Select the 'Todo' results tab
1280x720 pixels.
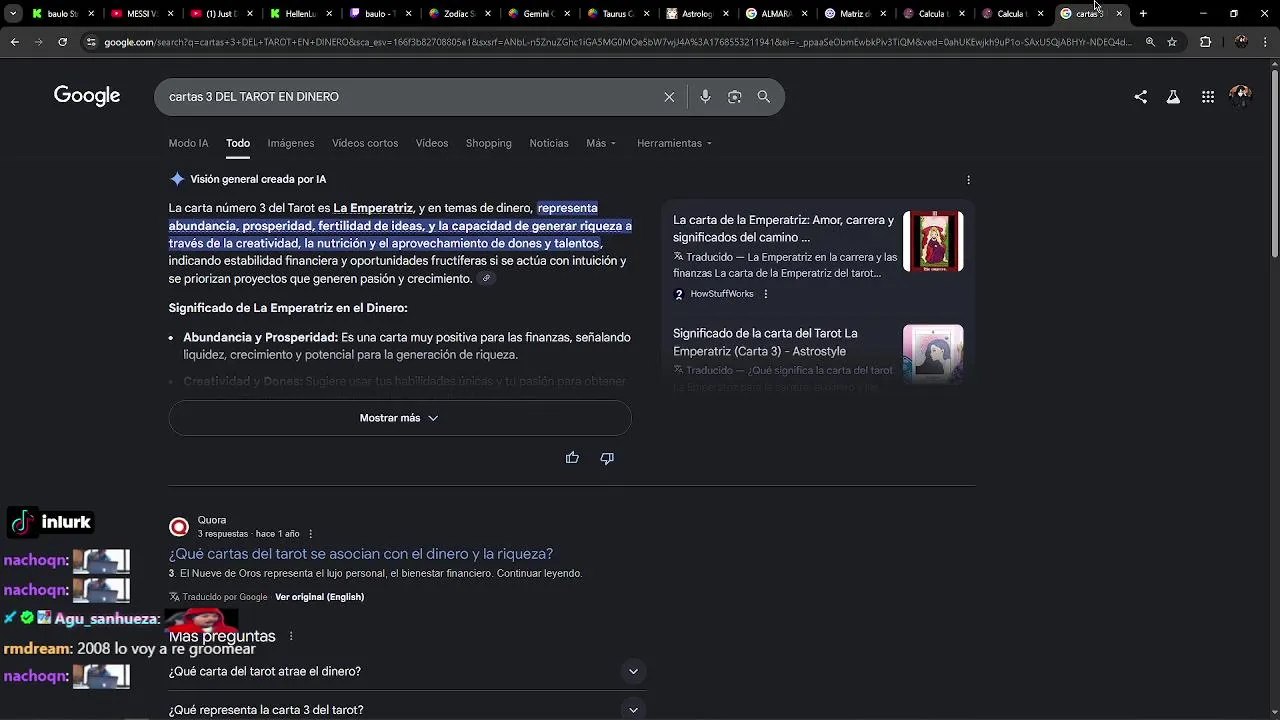tap(238, 143)
